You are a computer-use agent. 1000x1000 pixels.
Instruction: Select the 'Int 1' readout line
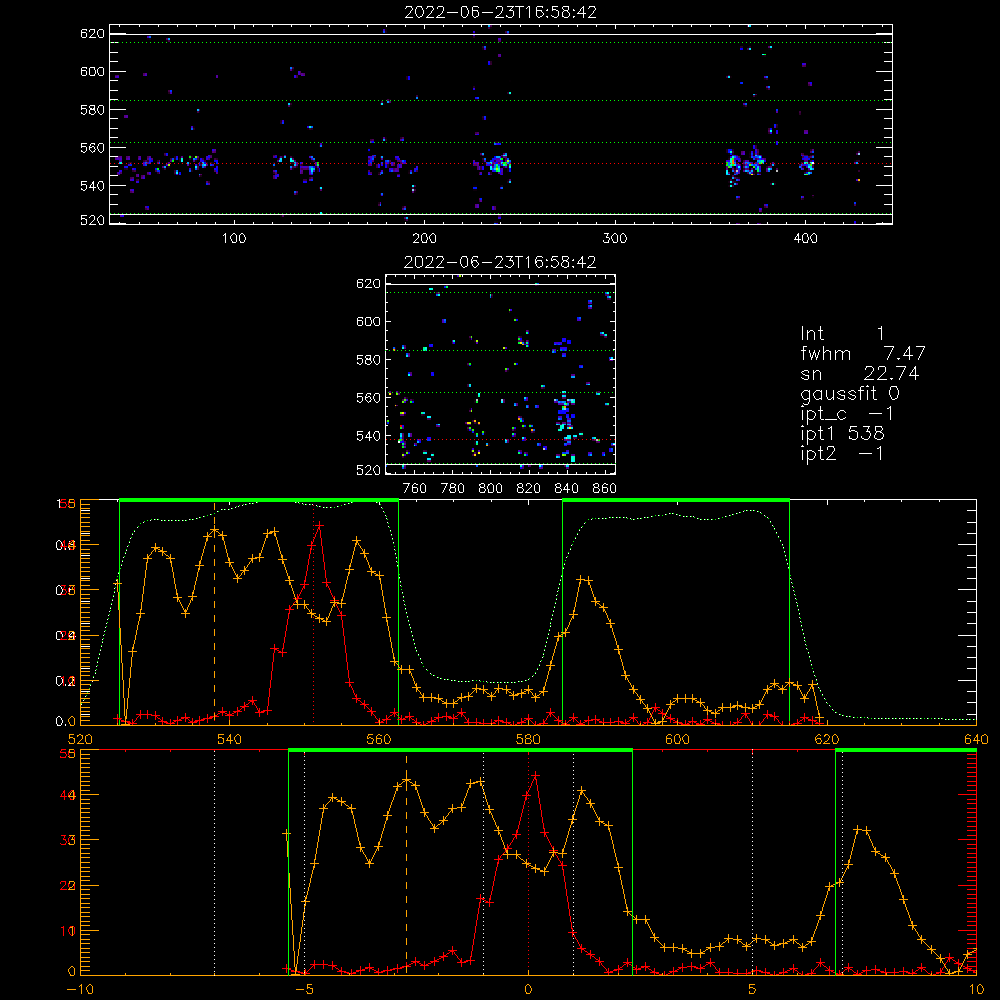pos(842,334)
